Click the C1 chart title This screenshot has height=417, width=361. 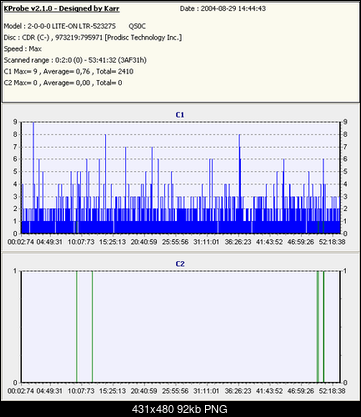click(x=180, y=115)
